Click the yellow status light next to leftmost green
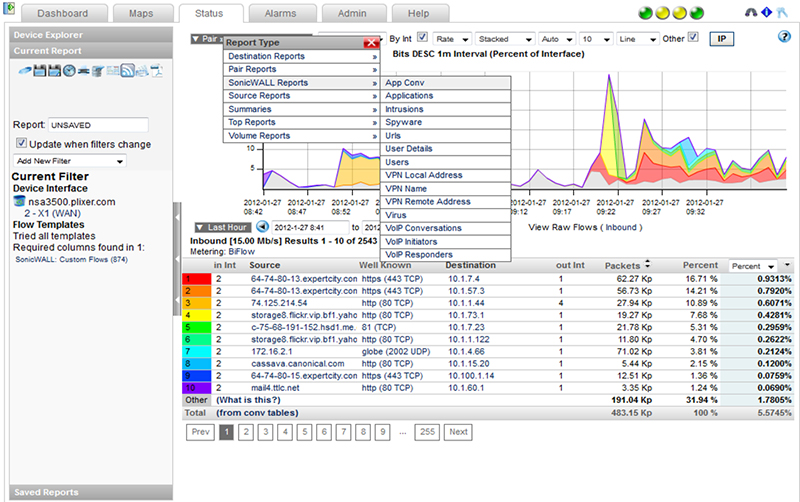 (662, 13)
